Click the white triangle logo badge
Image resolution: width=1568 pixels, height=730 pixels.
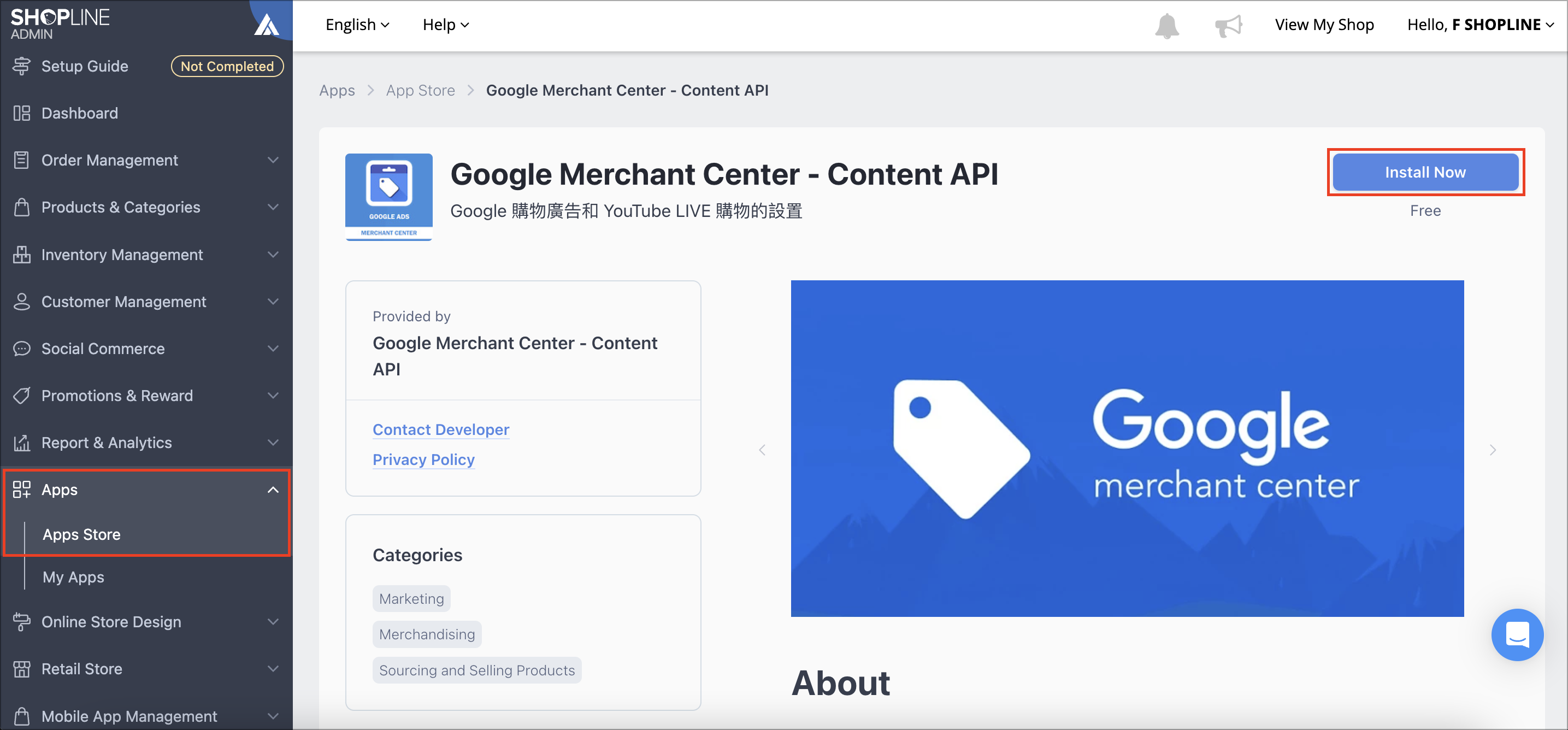tap(266, 25)
